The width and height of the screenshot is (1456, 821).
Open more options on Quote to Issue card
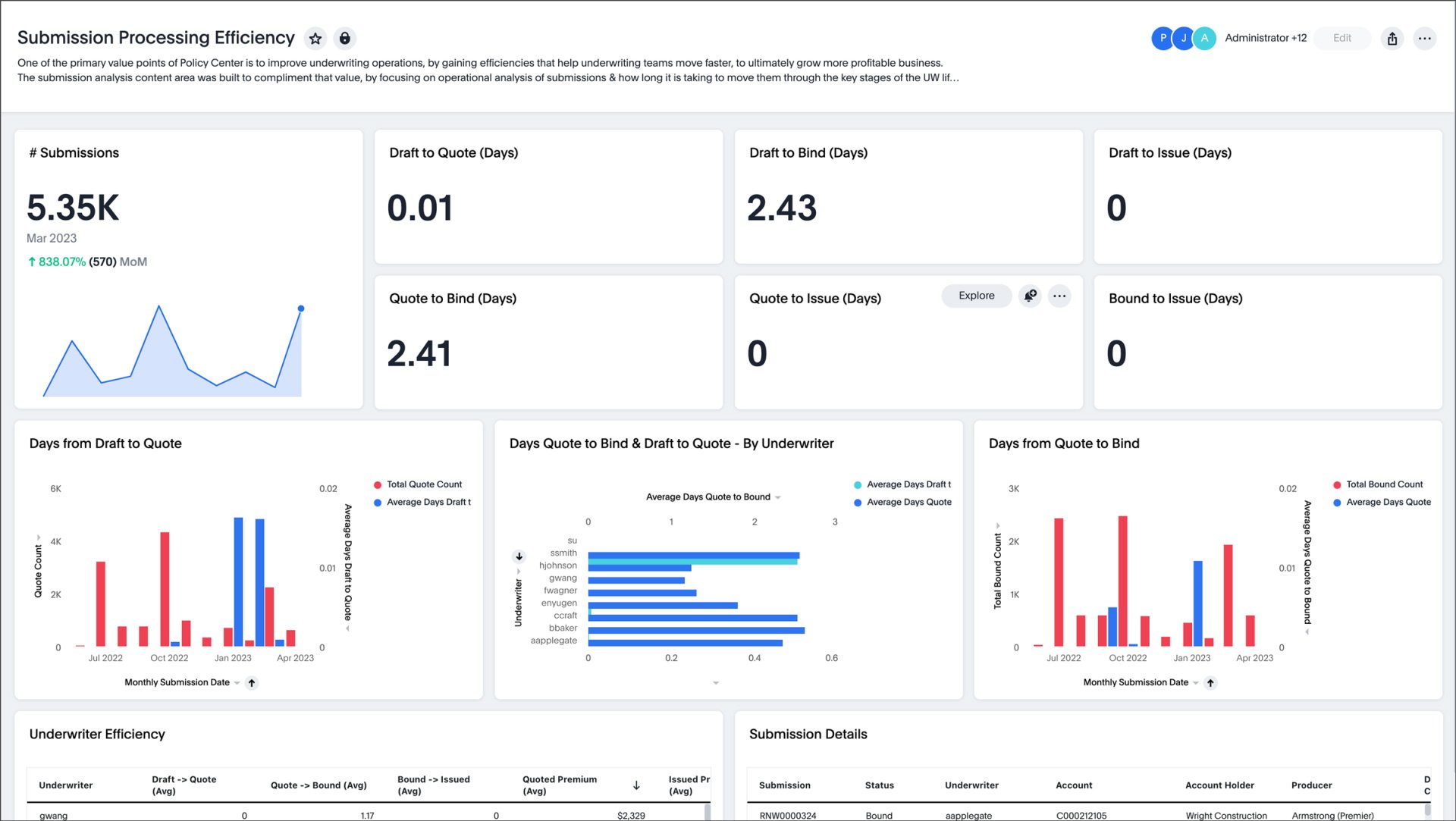point(1059,296)
